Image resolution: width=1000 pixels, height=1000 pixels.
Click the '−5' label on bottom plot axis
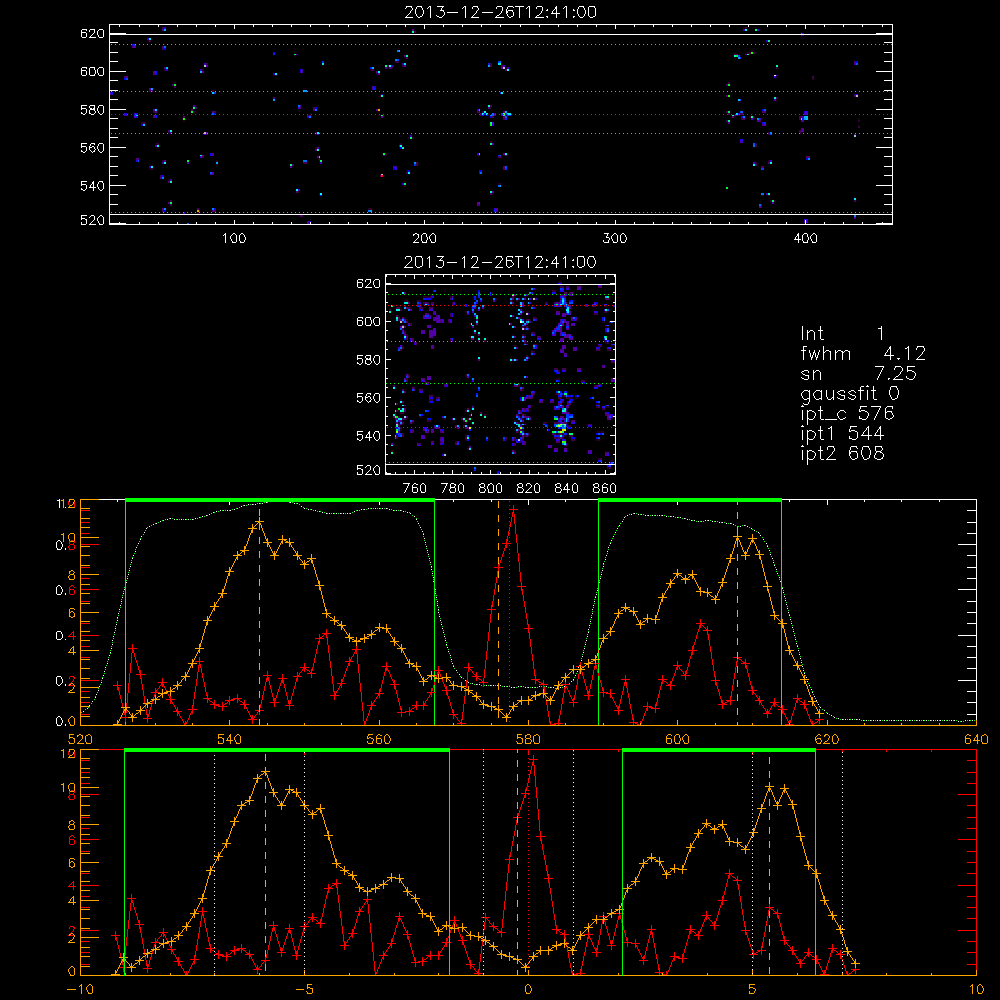(x=305, y=990)
